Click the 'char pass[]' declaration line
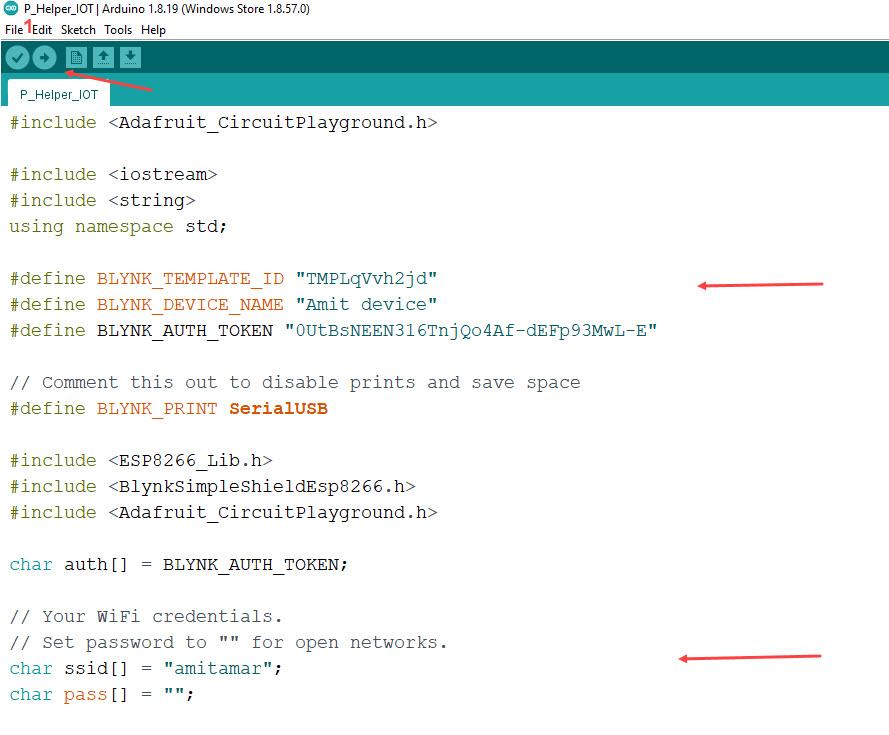This screenshot has height=735, width=889. (x=102, y=695)
